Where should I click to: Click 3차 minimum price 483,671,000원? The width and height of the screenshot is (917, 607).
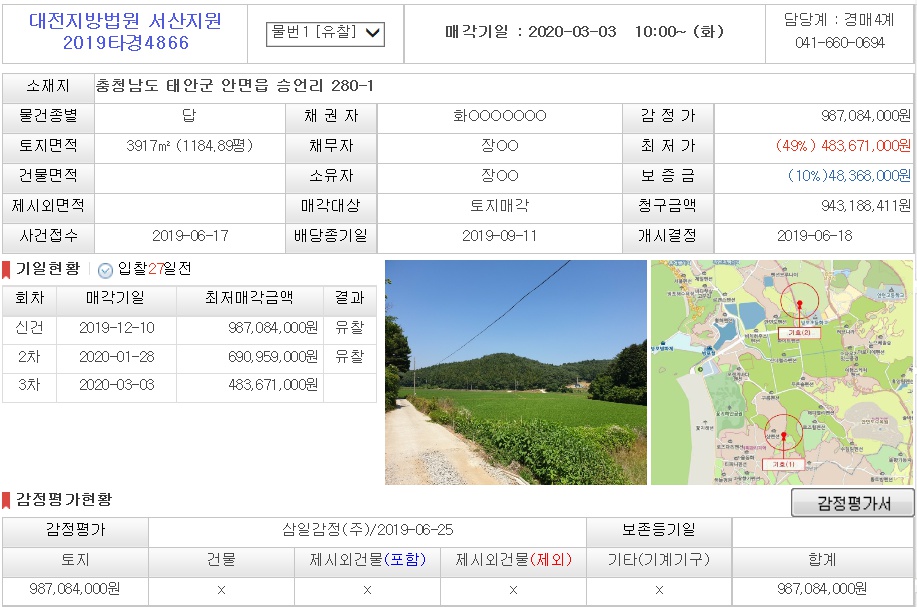pyautogui.click(x=273, y=385)
